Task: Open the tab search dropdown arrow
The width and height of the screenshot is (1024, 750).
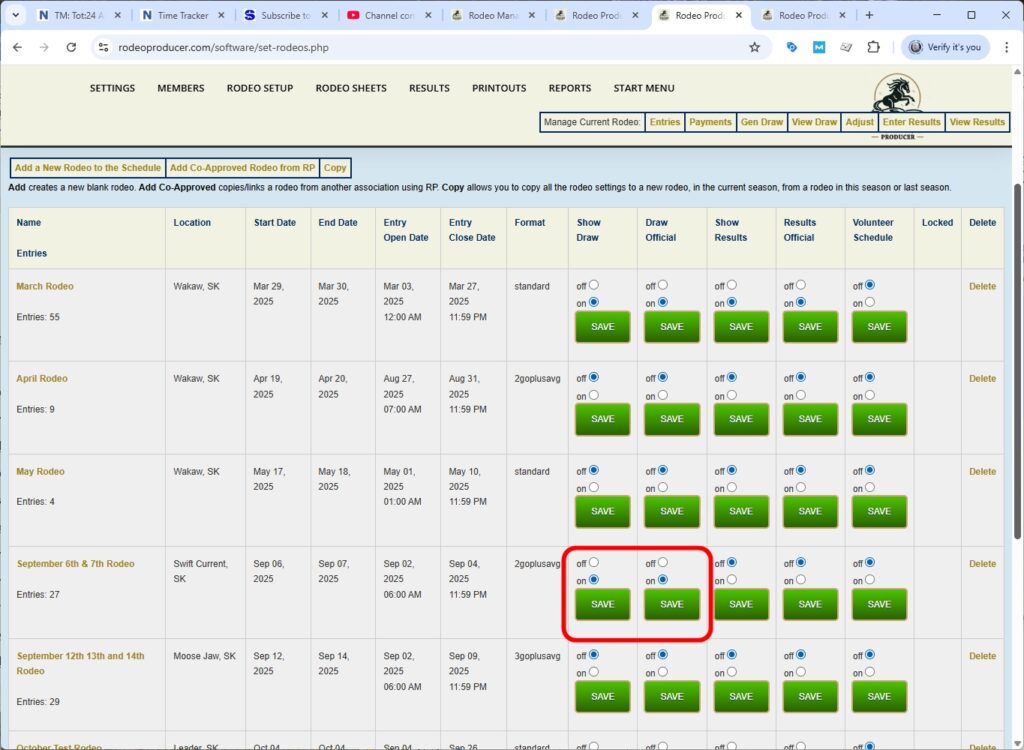Action: [15, 15]
